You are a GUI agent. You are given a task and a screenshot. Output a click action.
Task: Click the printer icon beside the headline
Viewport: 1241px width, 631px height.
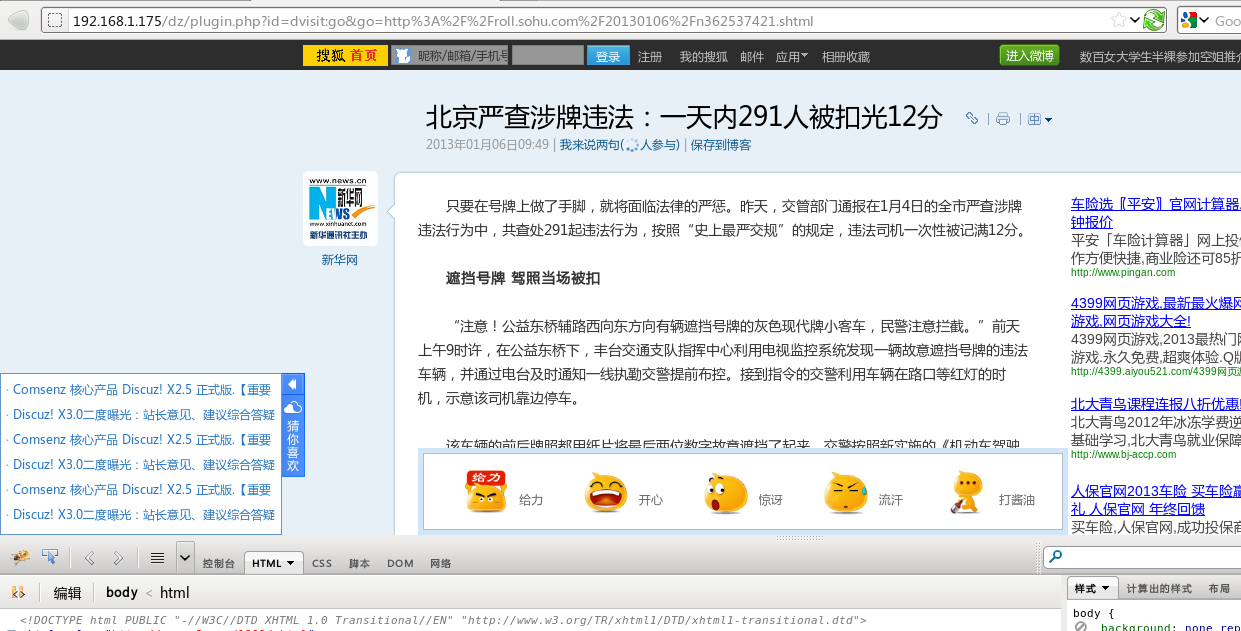[1003, 119]
